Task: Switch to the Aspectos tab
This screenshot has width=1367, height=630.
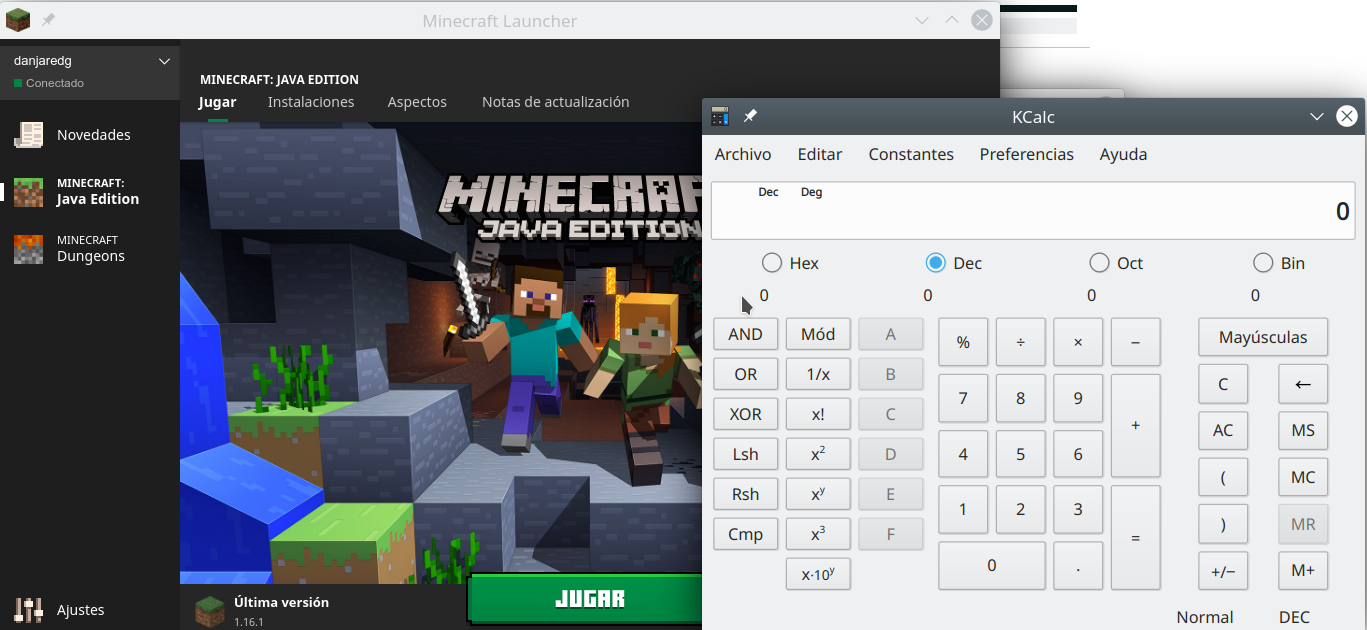Action: pyautogui.click(x=417, y=102)
